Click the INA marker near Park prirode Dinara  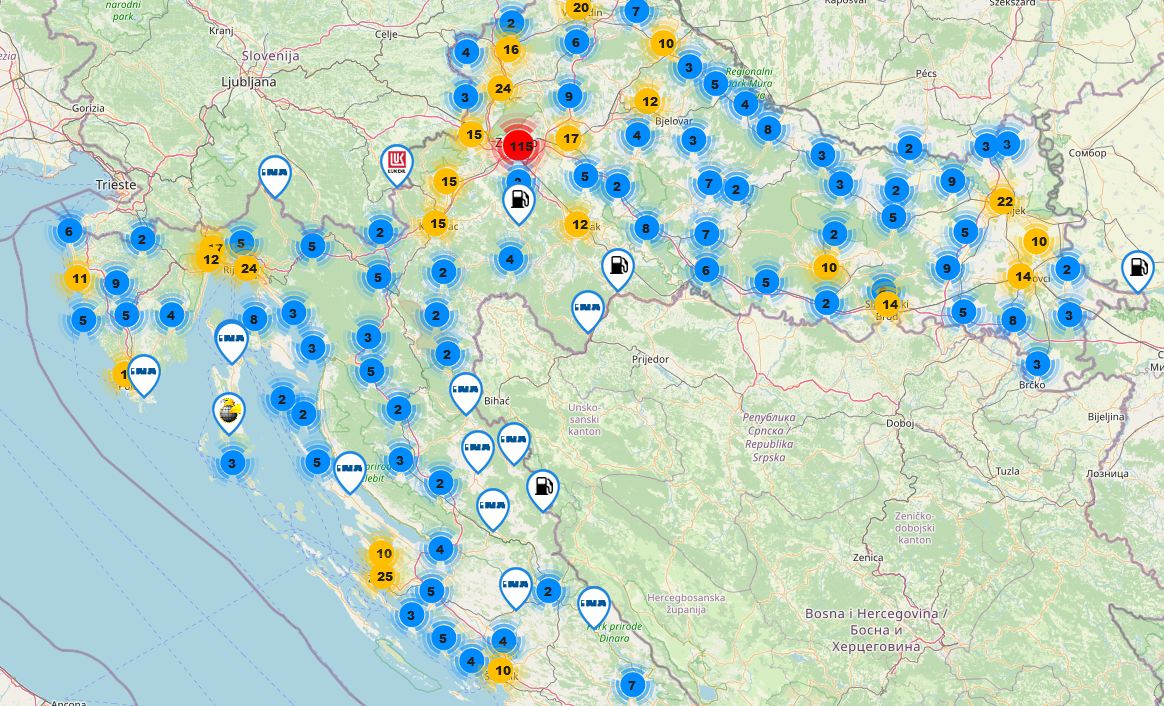tap(593, 604)
